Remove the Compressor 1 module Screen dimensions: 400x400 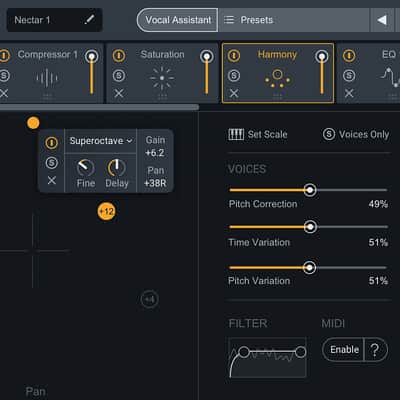(x=4, y=93)
